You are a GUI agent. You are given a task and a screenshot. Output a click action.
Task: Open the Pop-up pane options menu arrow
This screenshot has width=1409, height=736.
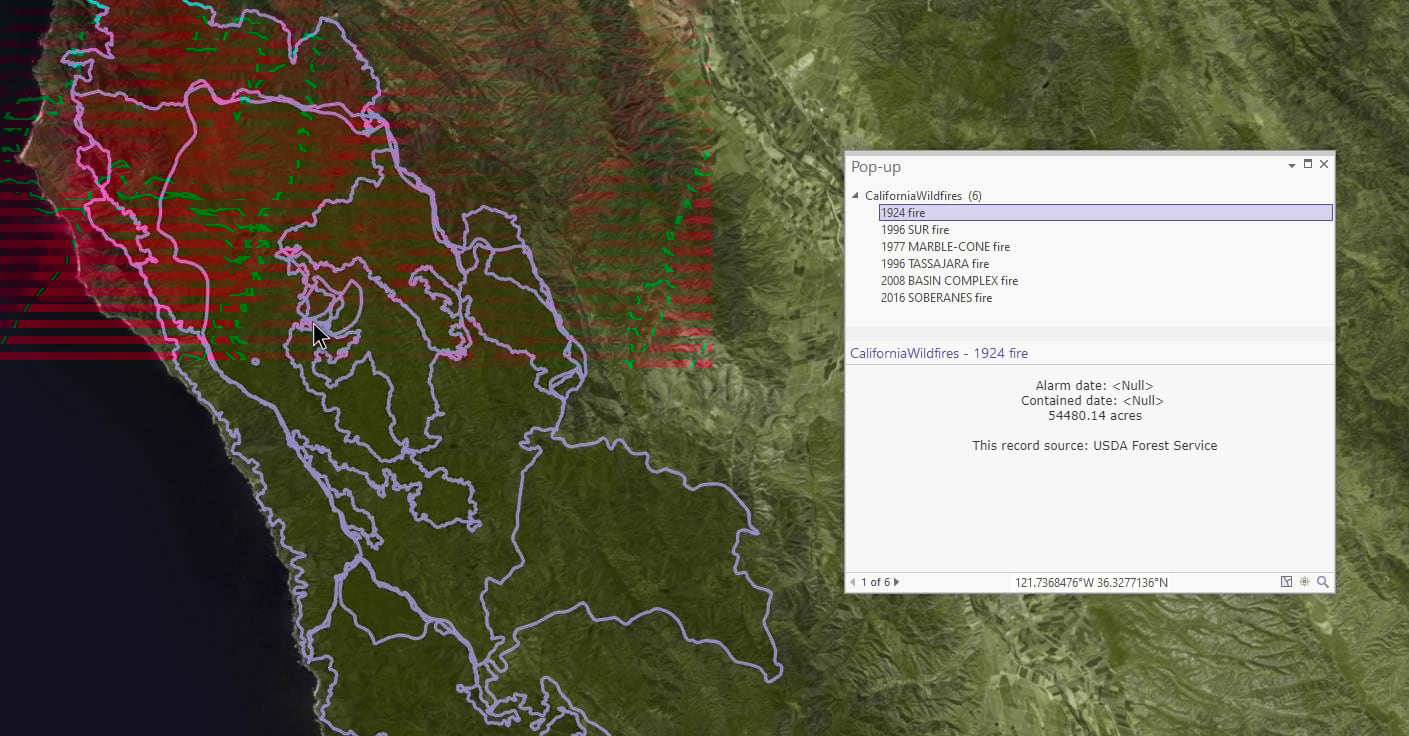coord(1291,165)
